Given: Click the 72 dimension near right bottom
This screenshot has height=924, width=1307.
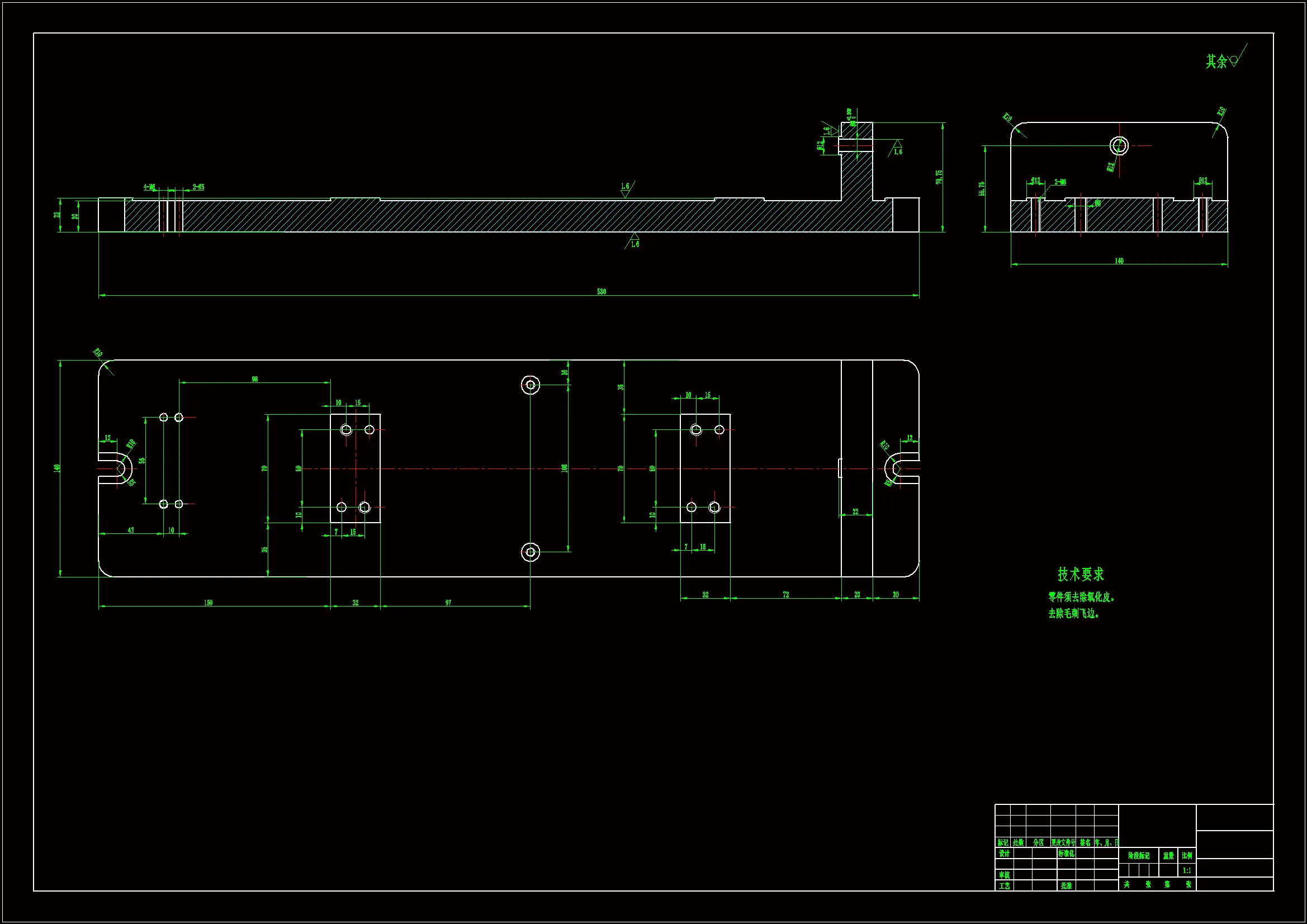Looking at the screenshot, I should pos(785,594).
